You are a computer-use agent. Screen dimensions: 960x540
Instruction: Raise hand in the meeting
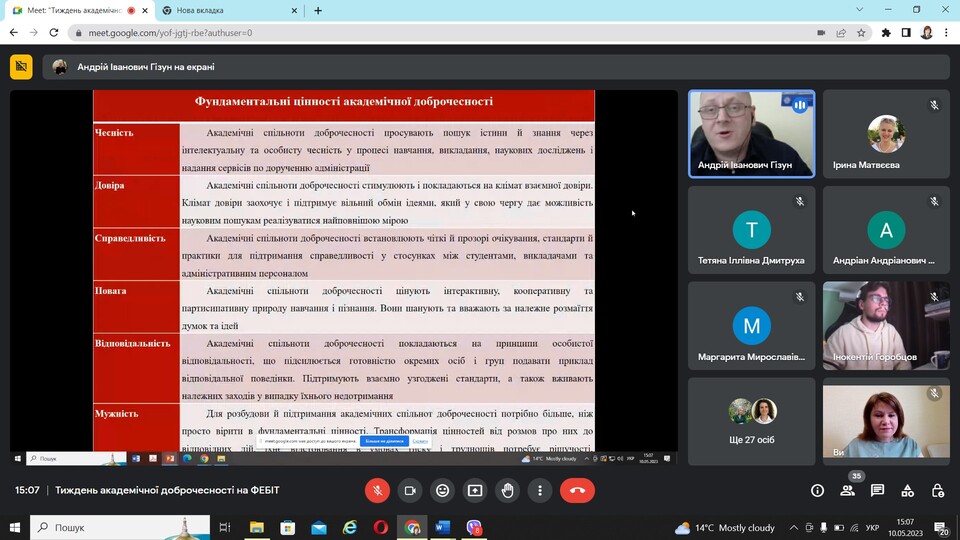click(507, 490)
